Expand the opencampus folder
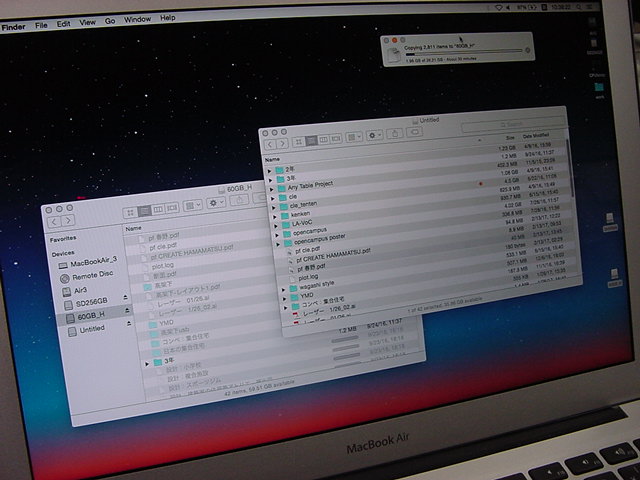 pos(278,235)
